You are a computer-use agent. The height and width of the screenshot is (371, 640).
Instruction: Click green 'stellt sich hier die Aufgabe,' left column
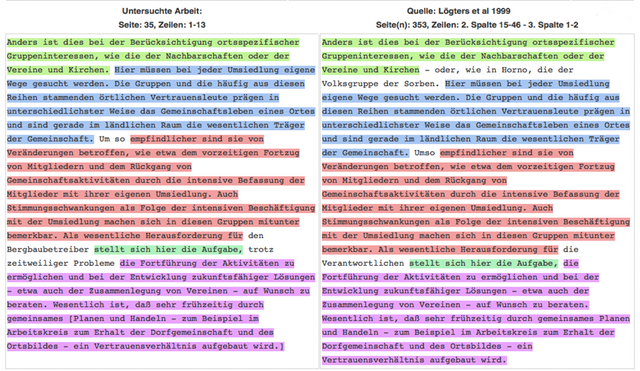(168, 249)
